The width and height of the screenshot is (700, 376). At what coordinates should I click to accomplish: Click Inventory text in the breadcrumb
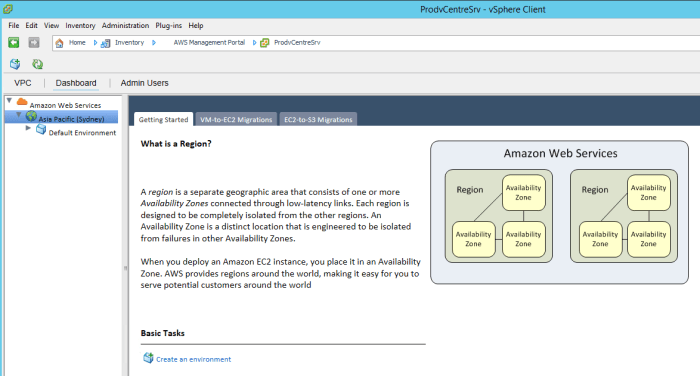pyautogui.click(x=129, y=42)
